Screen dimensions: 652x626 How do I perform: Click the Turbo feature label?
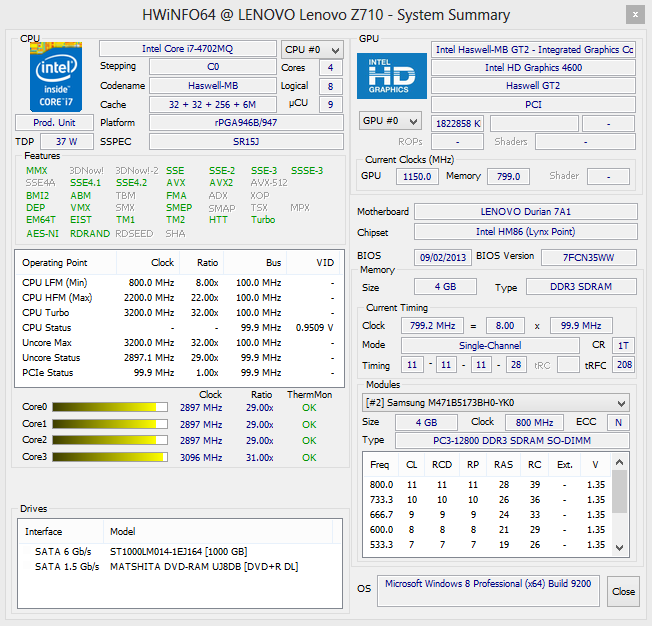[x=263, y=220]
